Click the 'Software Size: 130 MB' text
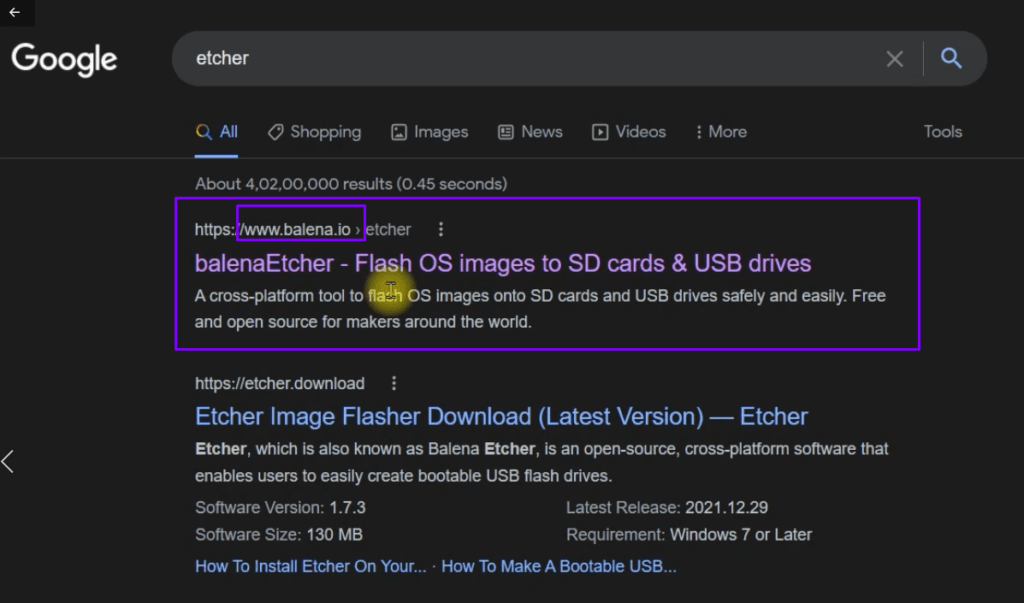The height and width of the screenshot is (603, 1024). click(x=279, y=535)
